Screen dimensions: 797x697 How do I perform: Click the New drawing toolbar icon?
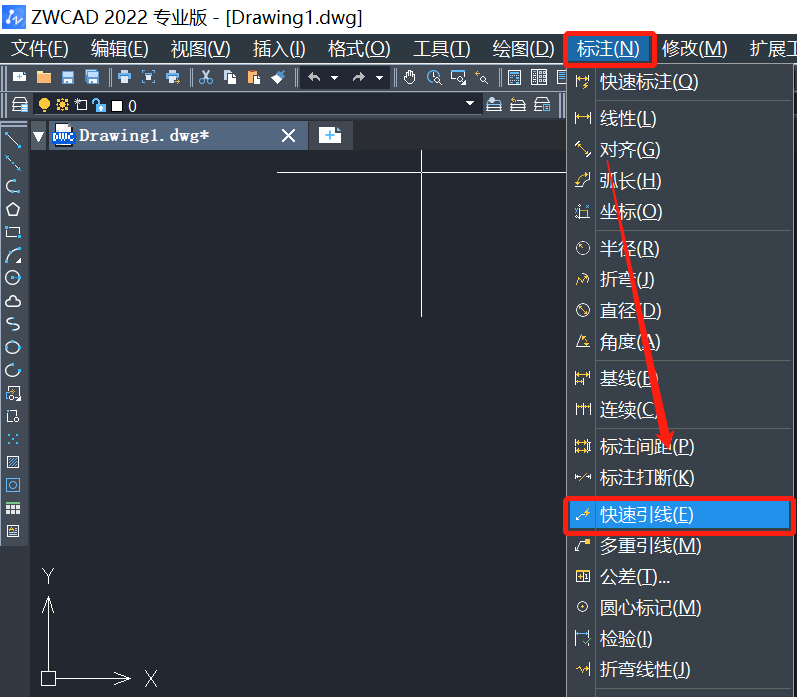coord(19,77)
